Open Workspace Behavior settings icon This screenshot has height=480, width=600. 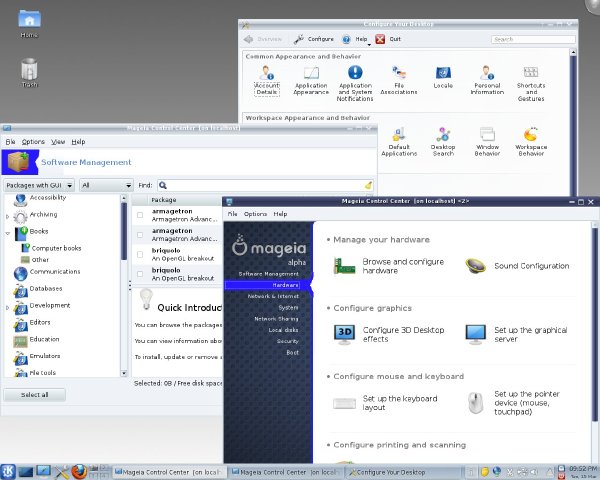[531, 142]
